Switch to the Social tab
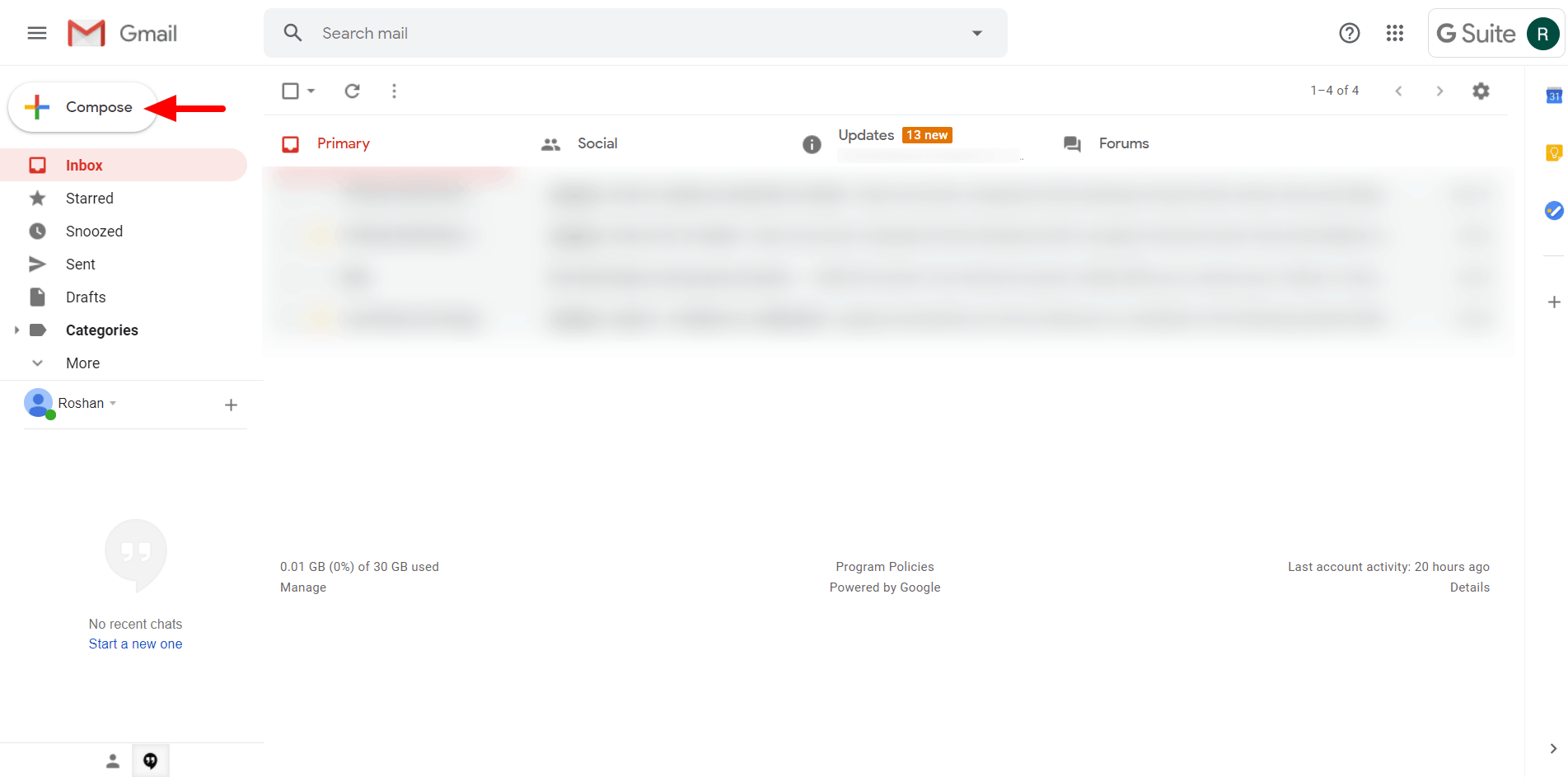 [x=597, y=143]
